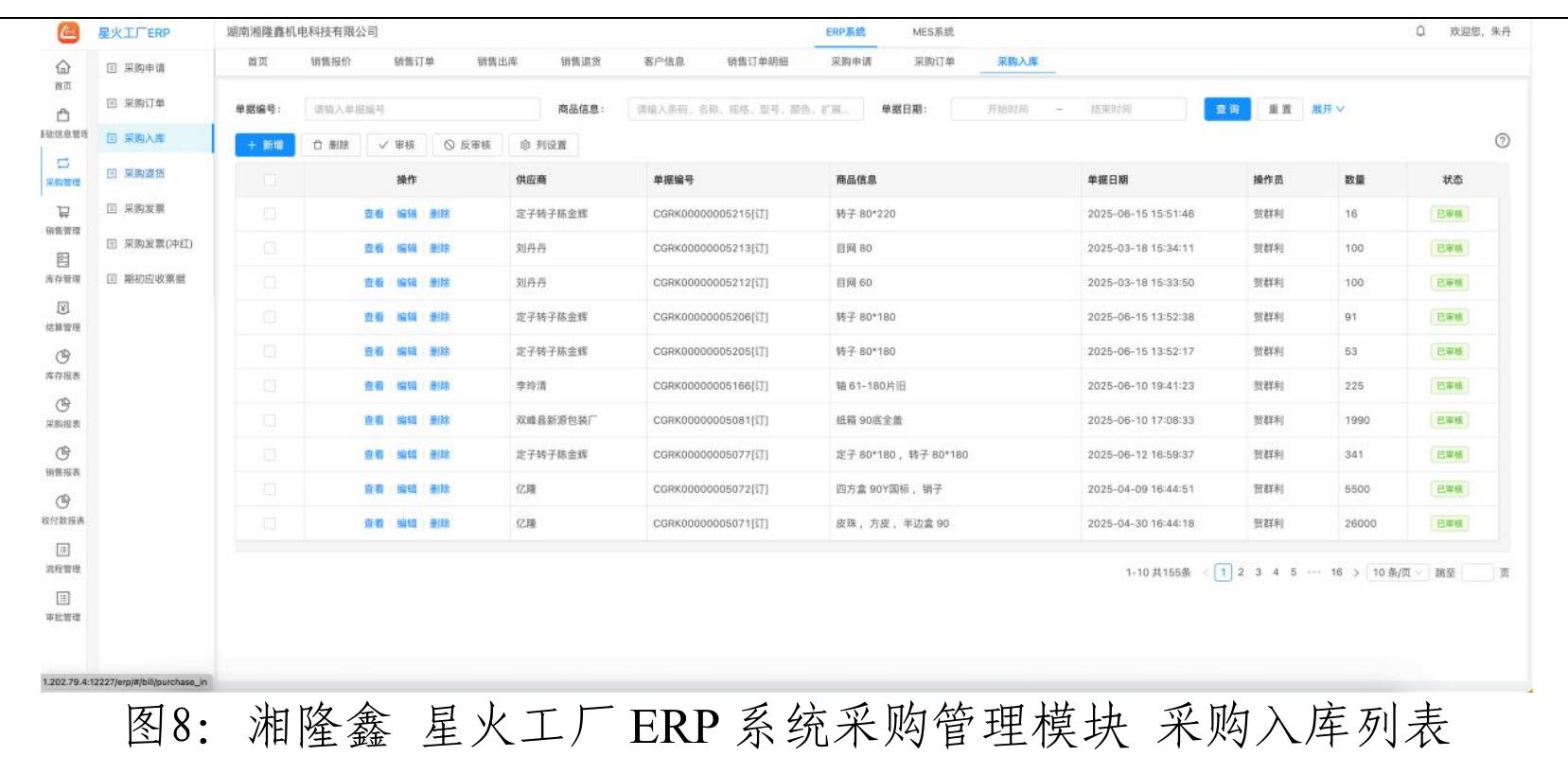
Task: Go to the next page arrow
Action: coord(1356,572)
